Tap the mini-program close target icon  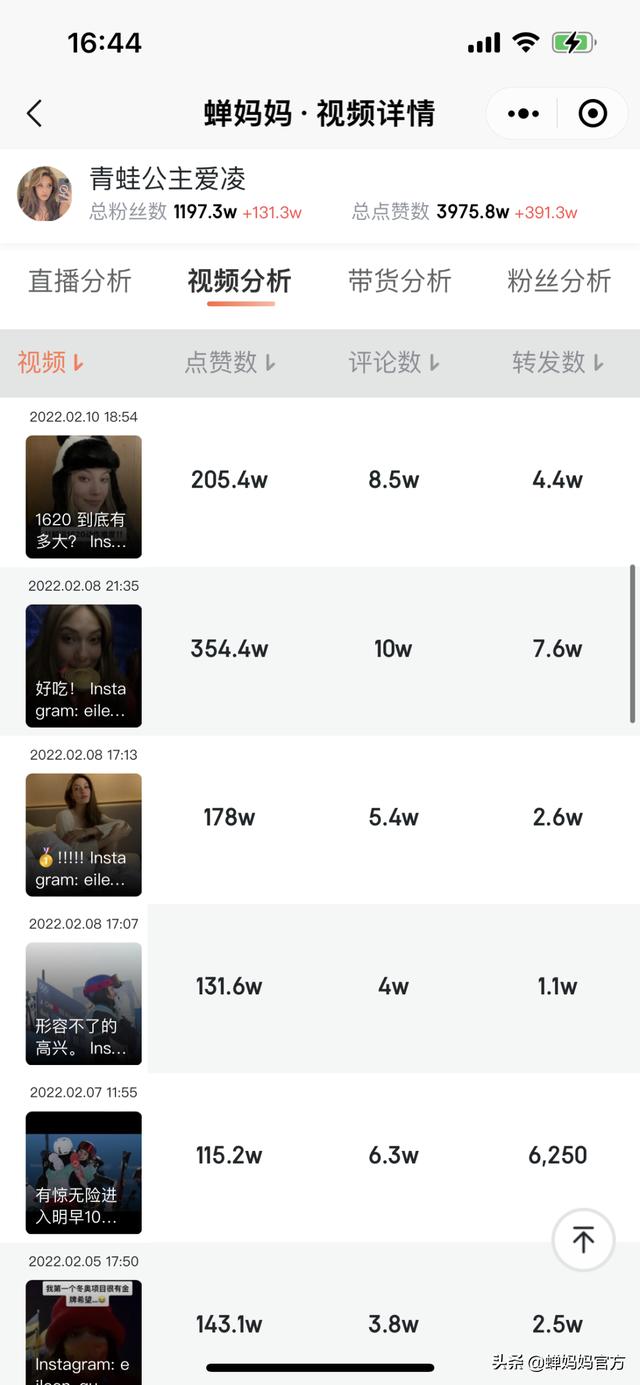coord(592,114)
